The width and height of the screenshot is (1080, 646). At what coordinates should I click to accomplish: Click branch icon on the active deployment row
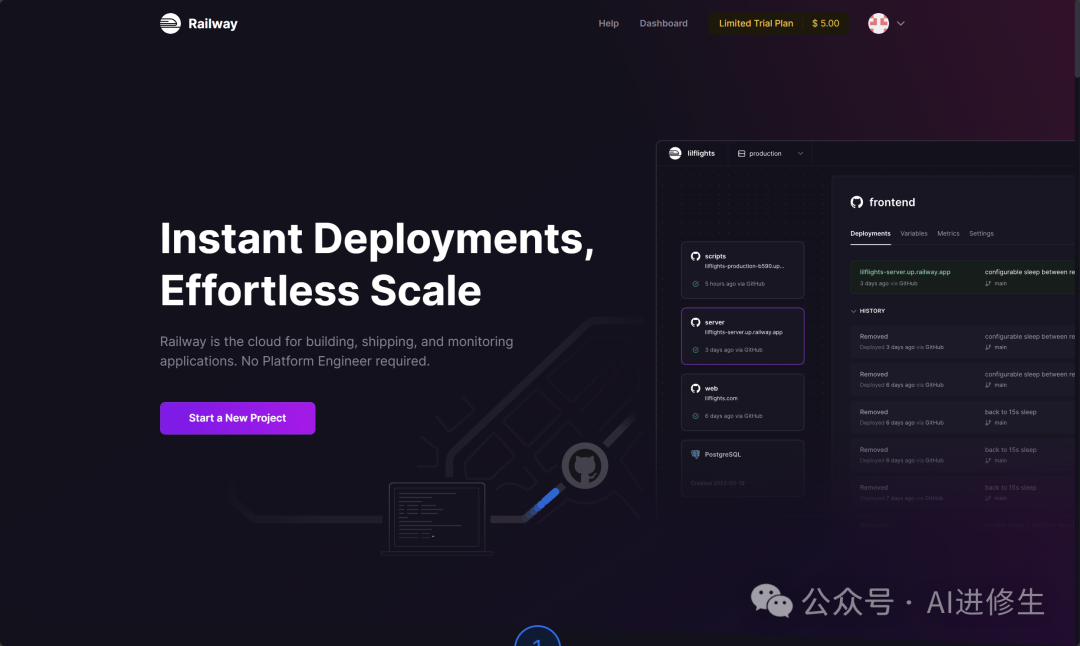[x=988, y=284]
